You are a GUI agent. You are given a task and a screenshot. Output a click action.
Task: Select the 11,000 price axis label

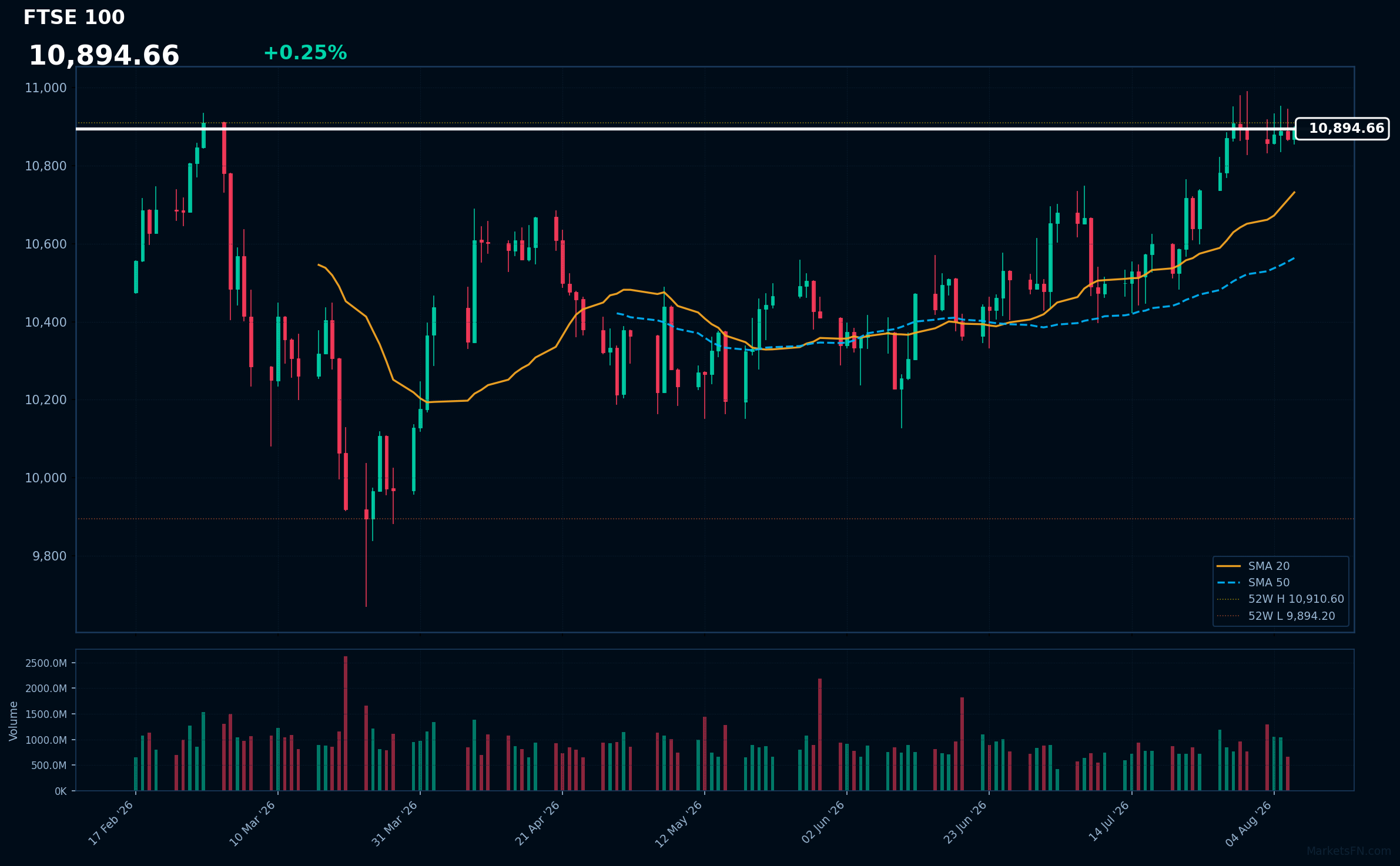click(46, 88)
